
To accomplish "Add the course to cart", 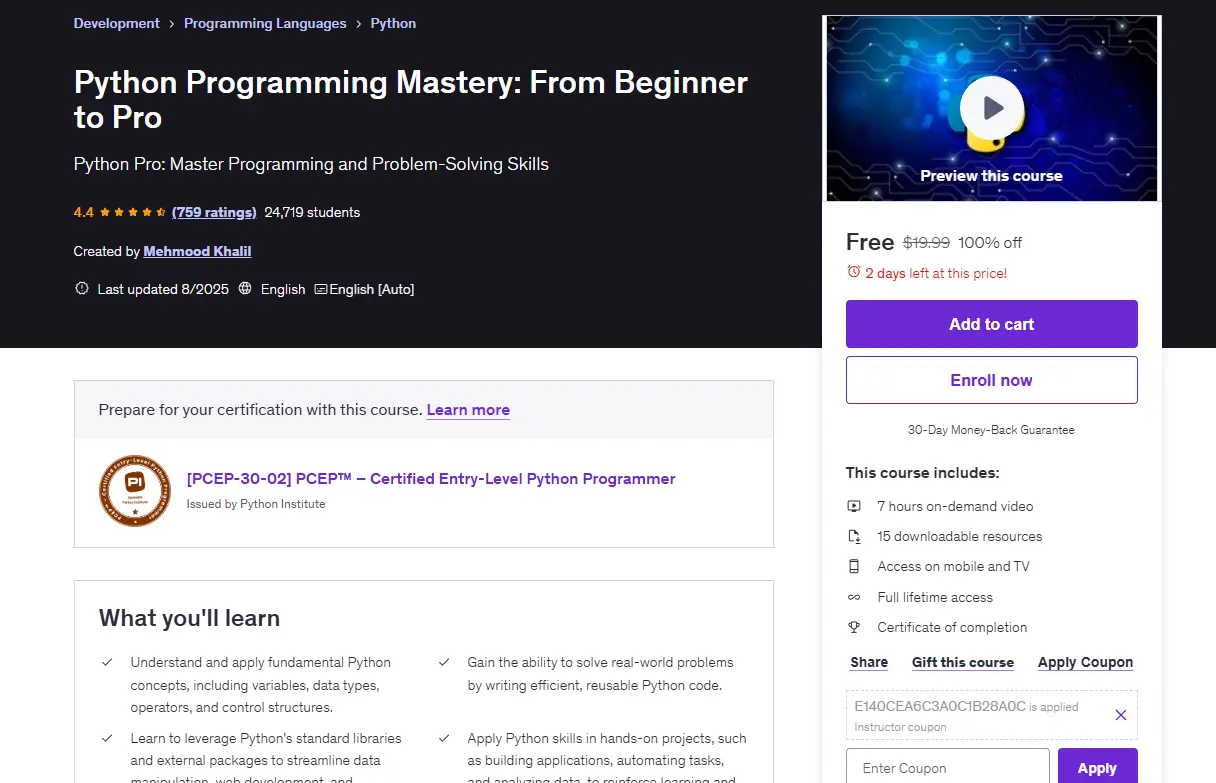I will click(992, 324).
